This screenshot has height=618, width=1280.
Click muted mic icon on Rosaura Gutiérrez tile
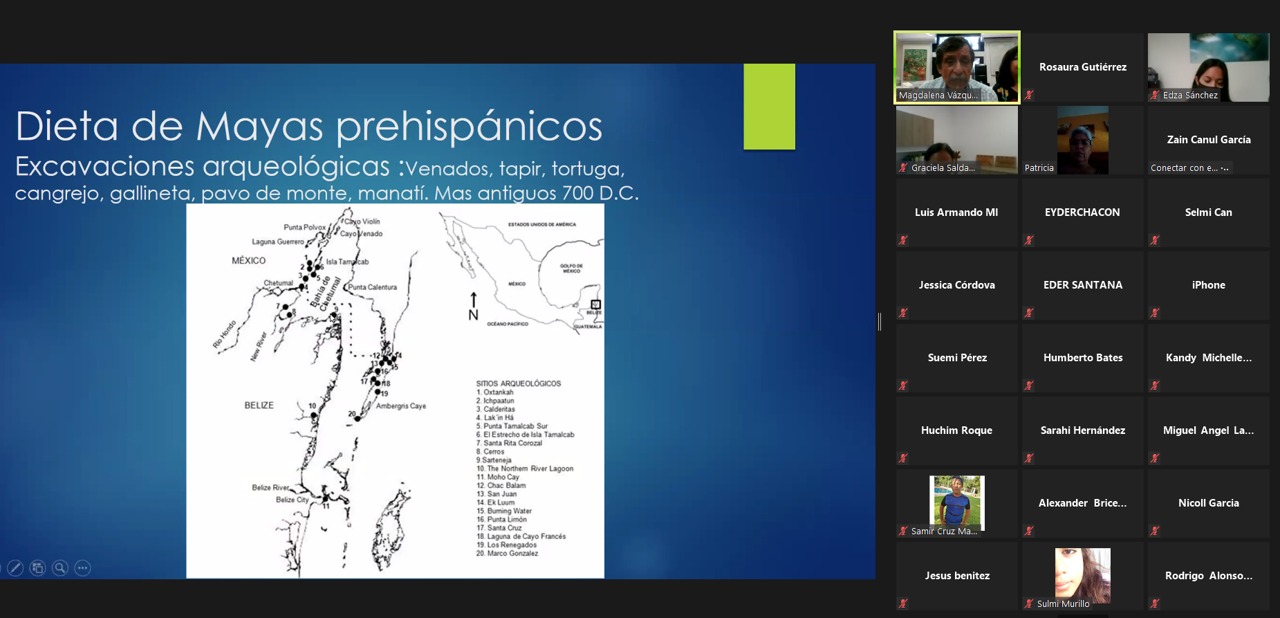(x=1029, y=95)
